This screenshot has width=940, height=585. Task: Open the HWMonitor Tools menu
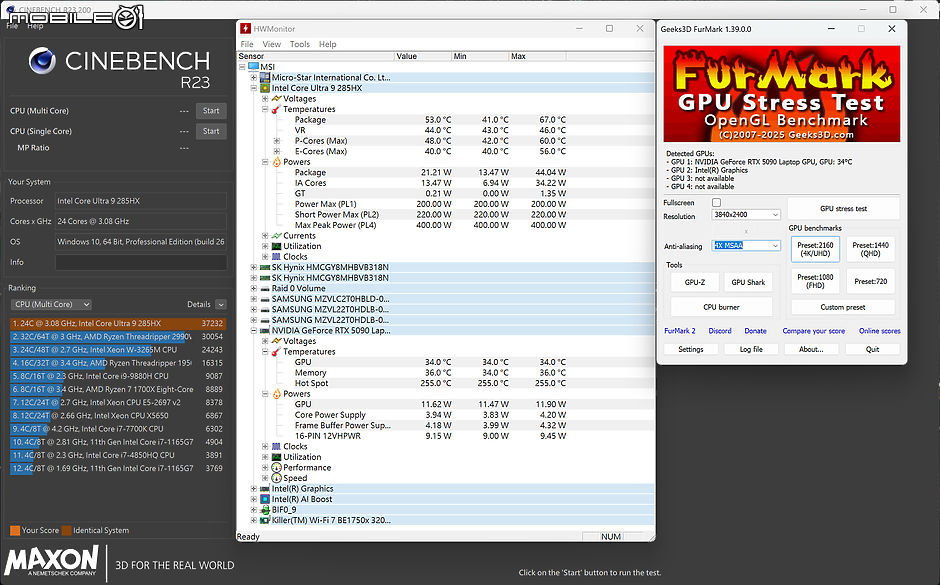300,44
